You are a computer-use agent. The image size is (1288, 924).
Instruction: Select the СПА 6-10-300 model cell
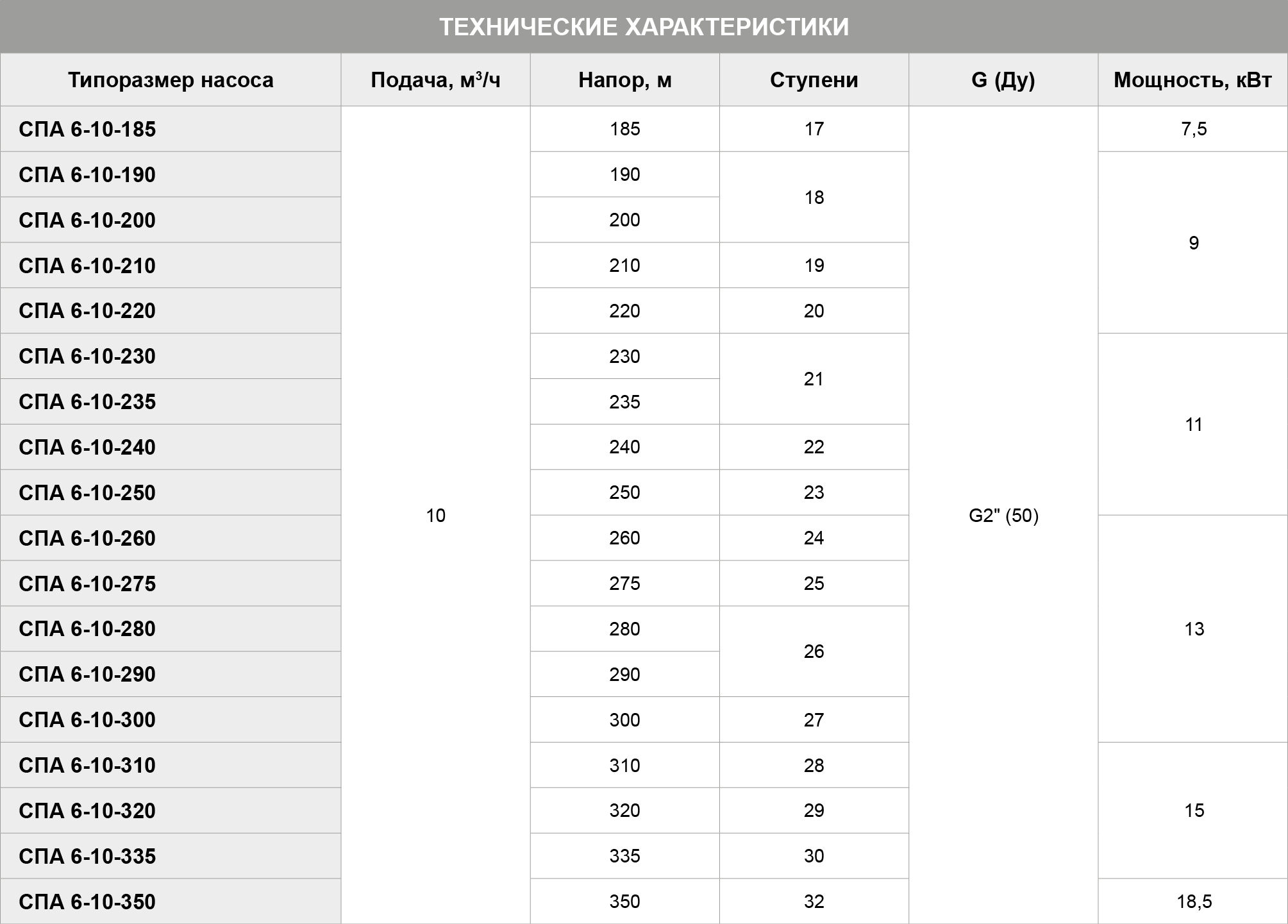click(171, 719)
